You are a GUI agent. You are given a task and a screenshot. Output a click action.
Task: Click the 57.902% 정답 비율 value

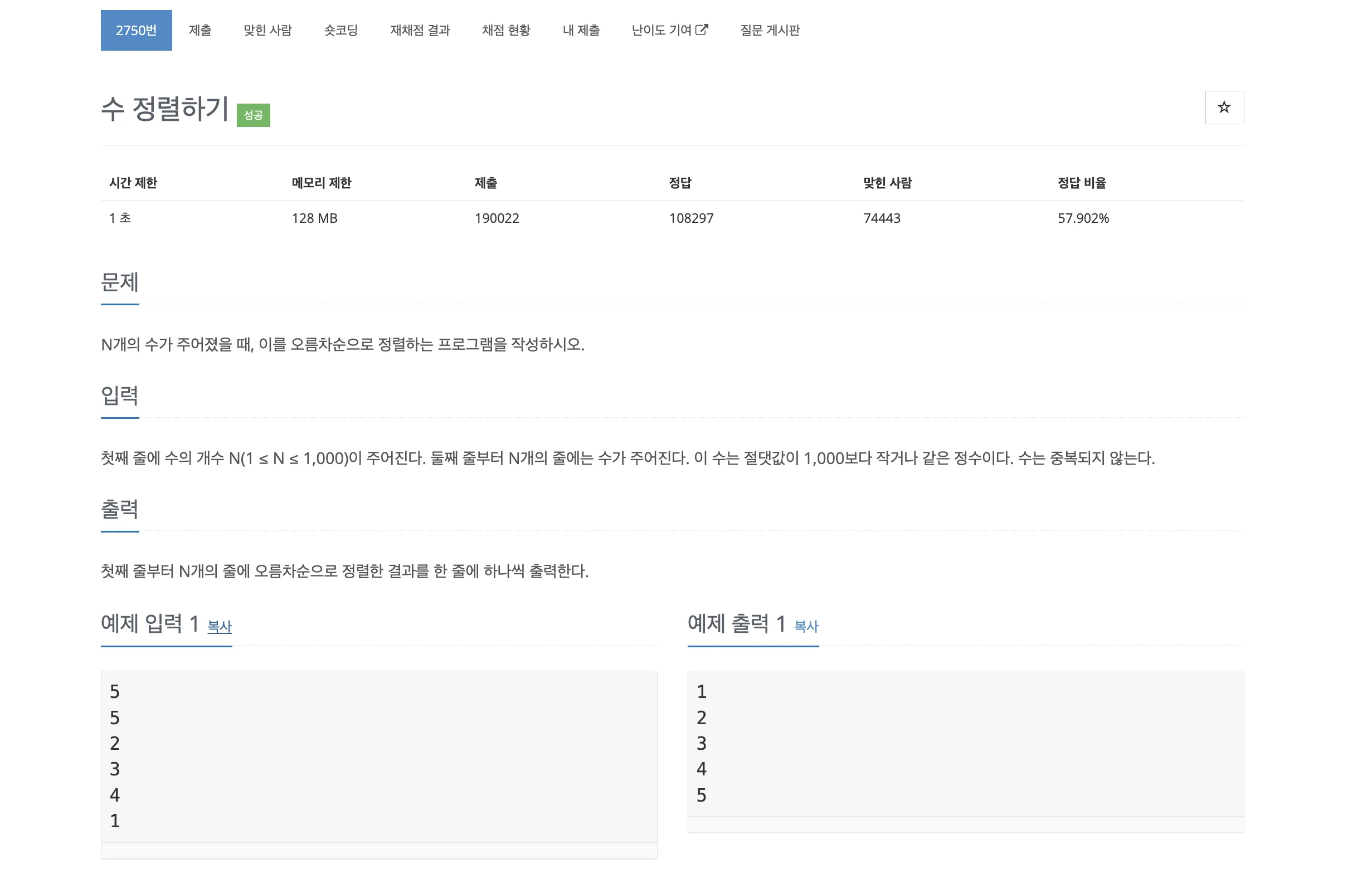tap(1083, 218)
